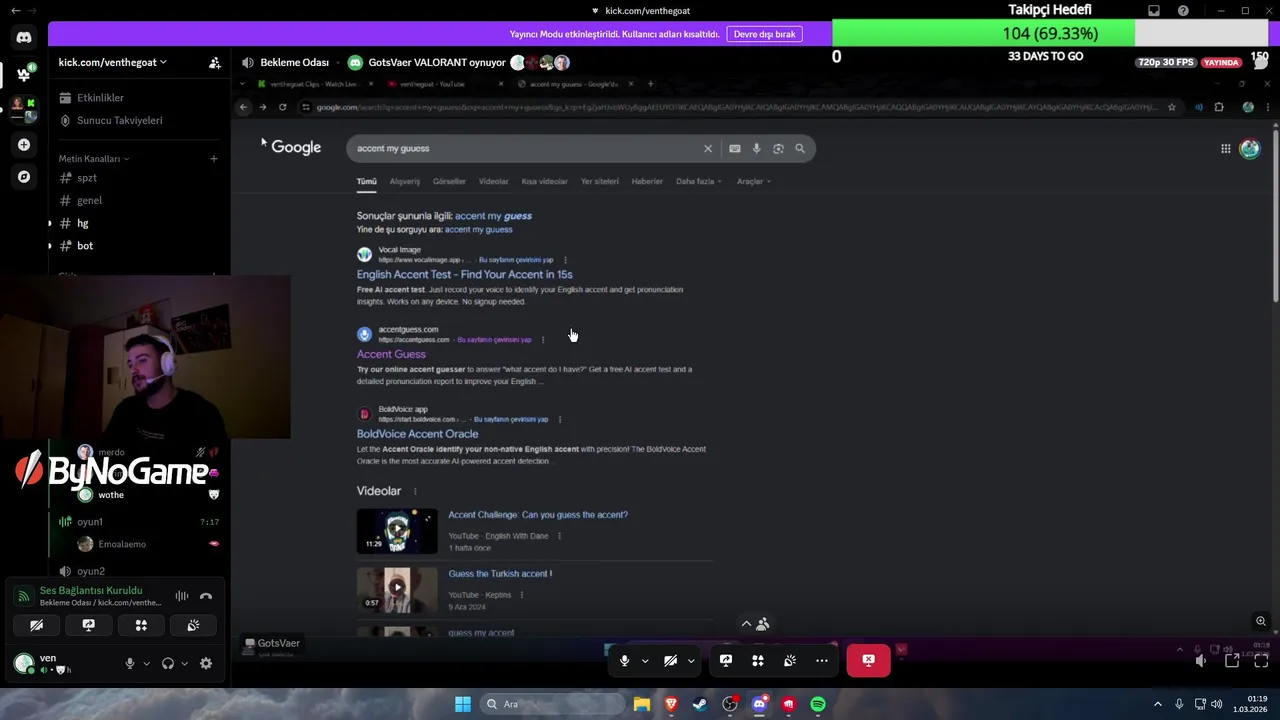Open Google search by image lens
Image resolution: width=1280 pixels, height=720 pixels.
[778, 148]
